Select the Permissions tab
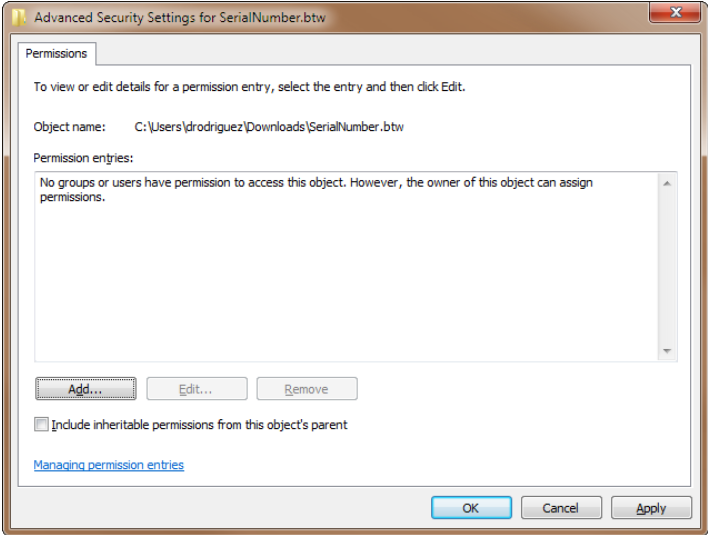Viewport: 708px width, 535px height. [56, 53]
